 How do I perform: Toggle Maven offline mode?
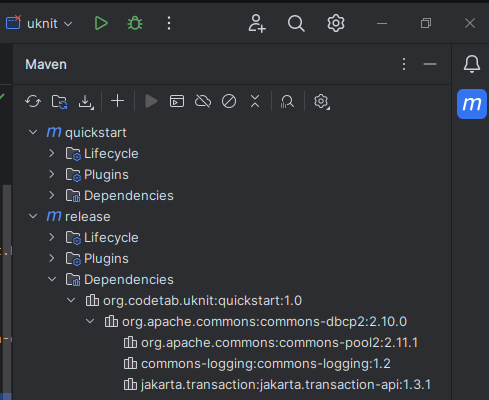[203, 101]
